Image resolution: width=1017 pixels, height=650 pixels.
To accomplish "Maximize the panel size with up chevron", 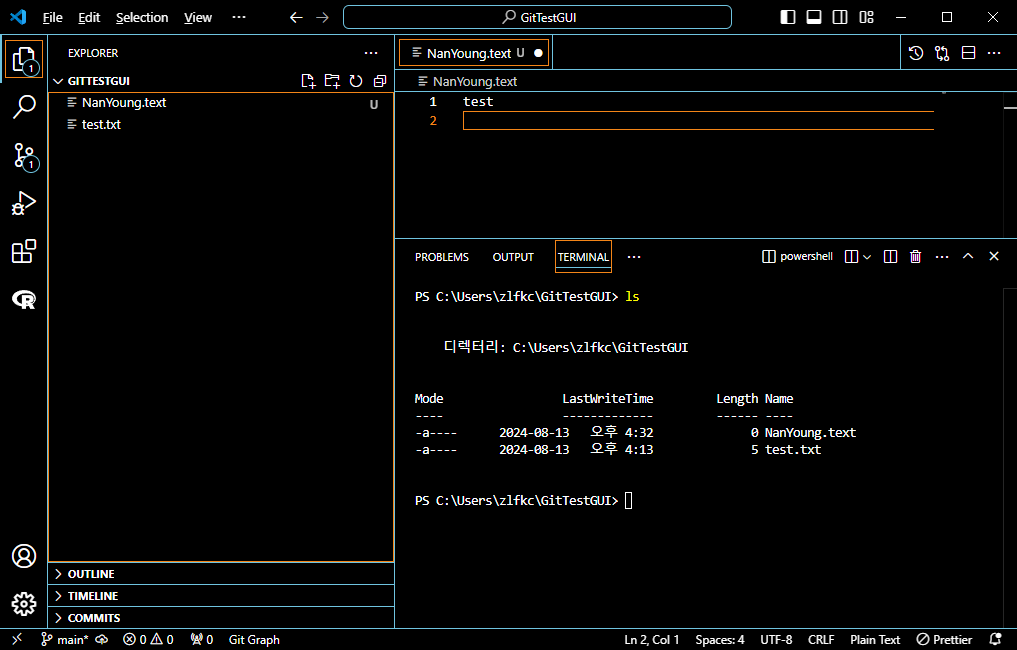I will pyautogui.click(x=968, y=256).
